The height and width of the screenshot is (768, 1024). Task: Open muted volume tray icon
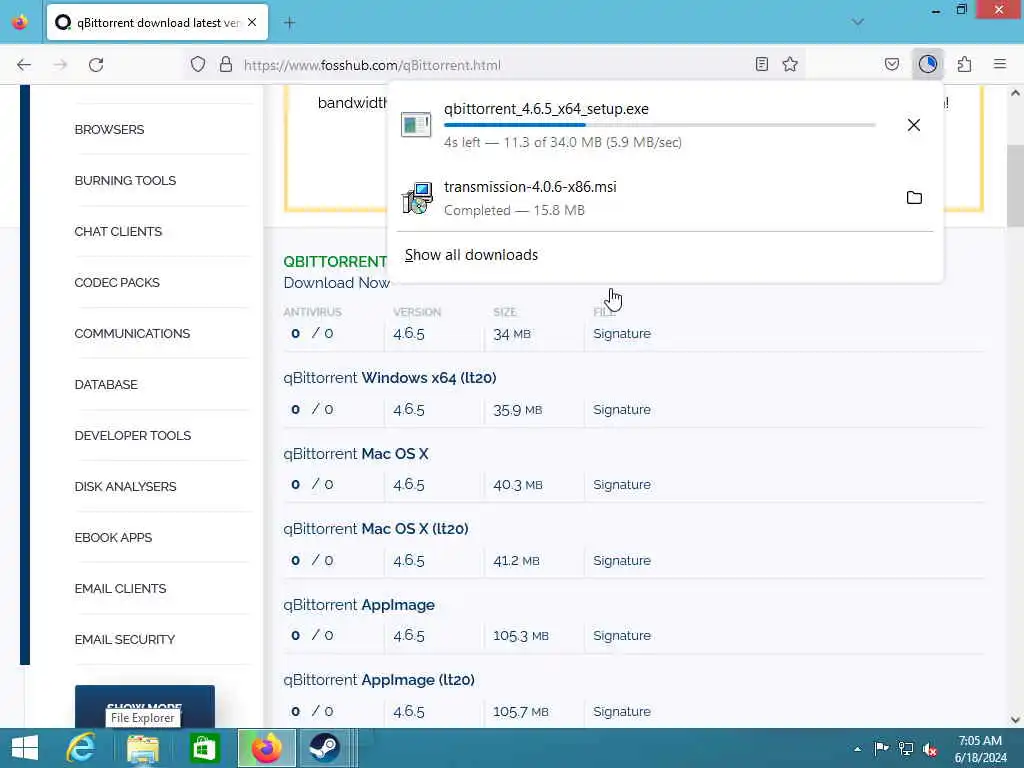(930, 748)
